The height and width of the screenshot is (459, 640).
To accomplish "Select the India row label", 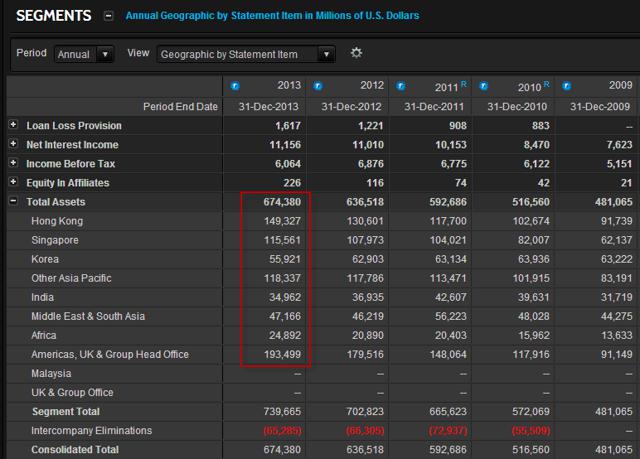I will coord(42,297).
